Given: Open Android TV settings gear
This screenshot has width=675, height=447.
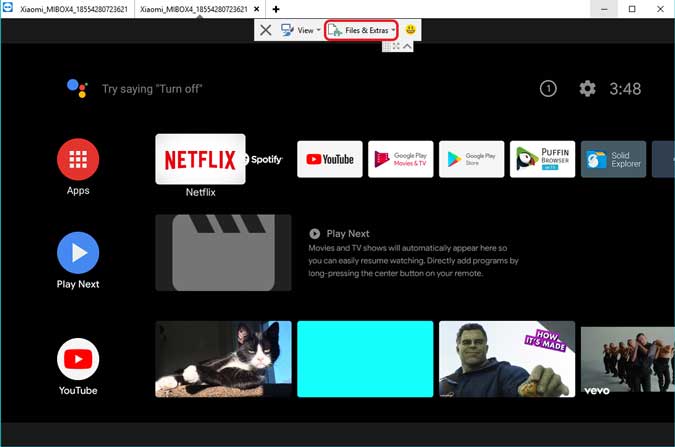Looking at the screenshot, I should 587,89.
